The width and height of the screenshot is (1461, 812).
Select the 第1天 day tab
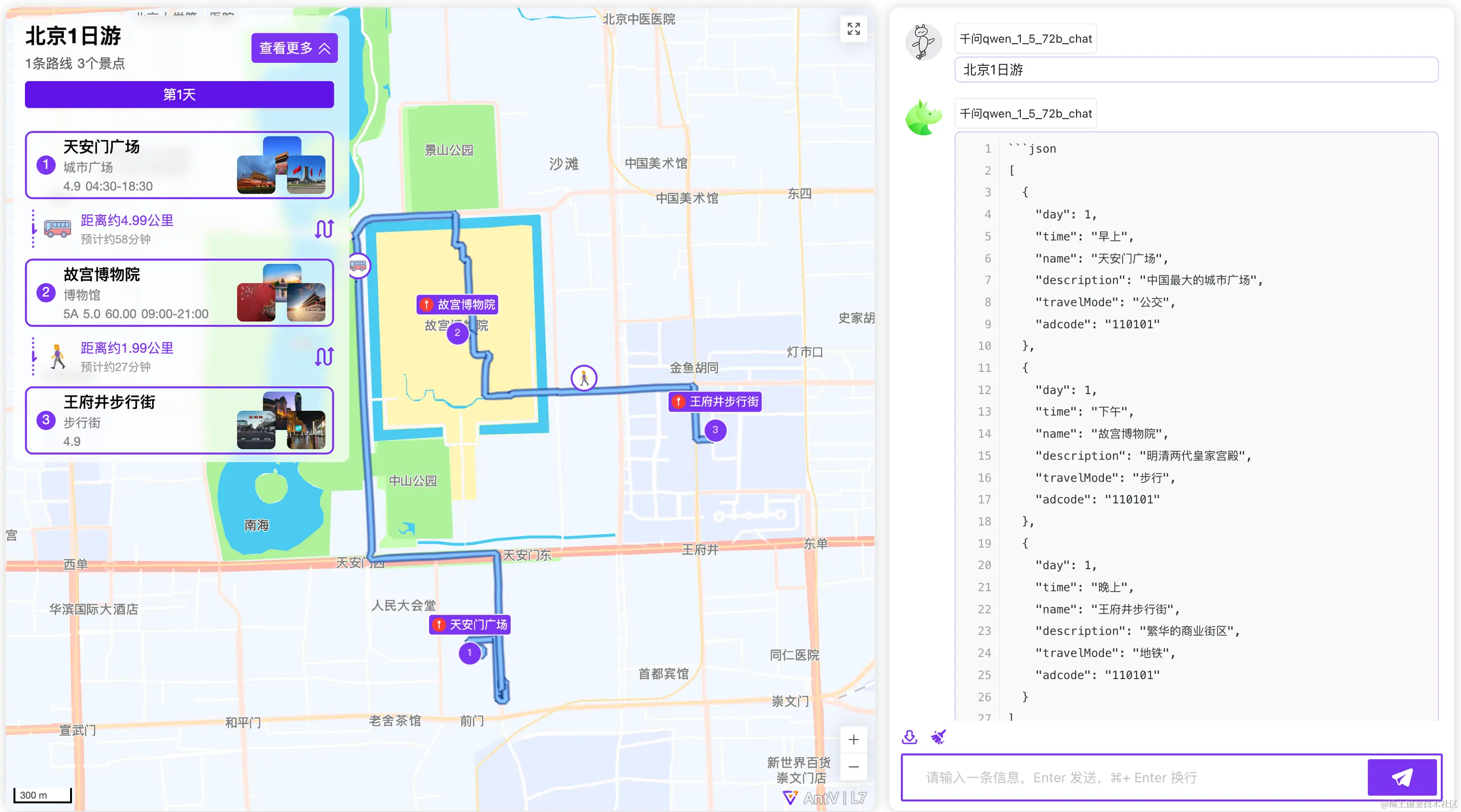click(x=179, y=95)
